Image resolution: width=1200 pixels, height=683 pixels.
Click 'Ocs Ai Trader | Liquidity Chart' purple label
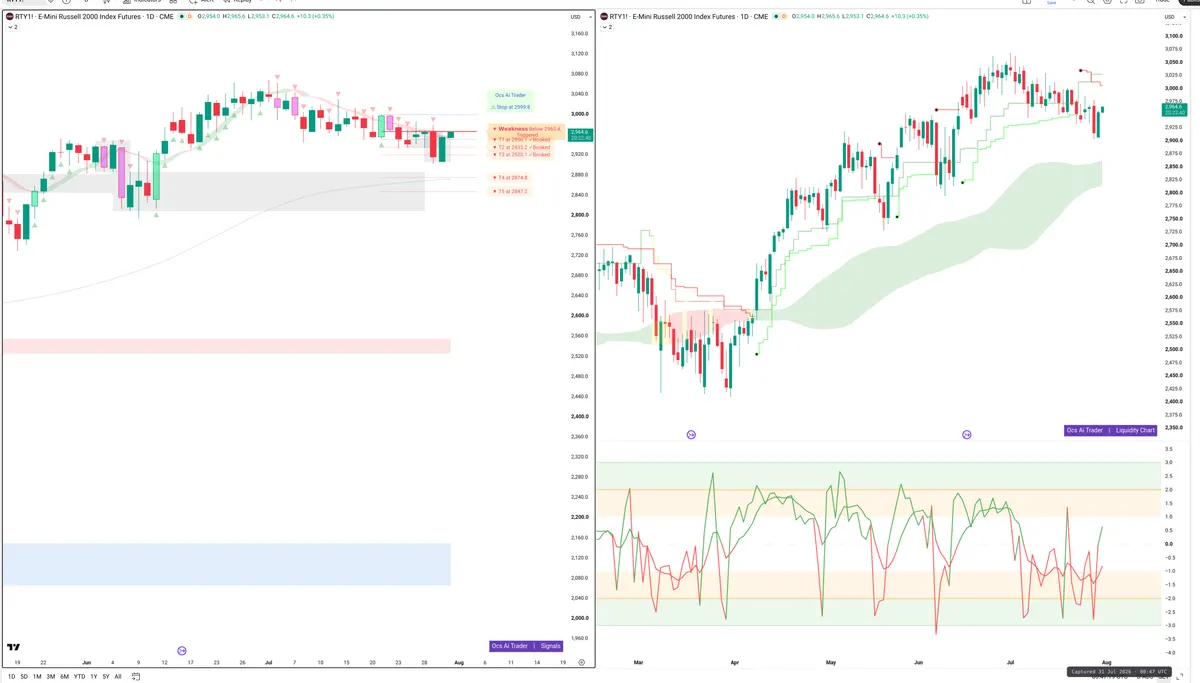click(x=1112, y=430)
